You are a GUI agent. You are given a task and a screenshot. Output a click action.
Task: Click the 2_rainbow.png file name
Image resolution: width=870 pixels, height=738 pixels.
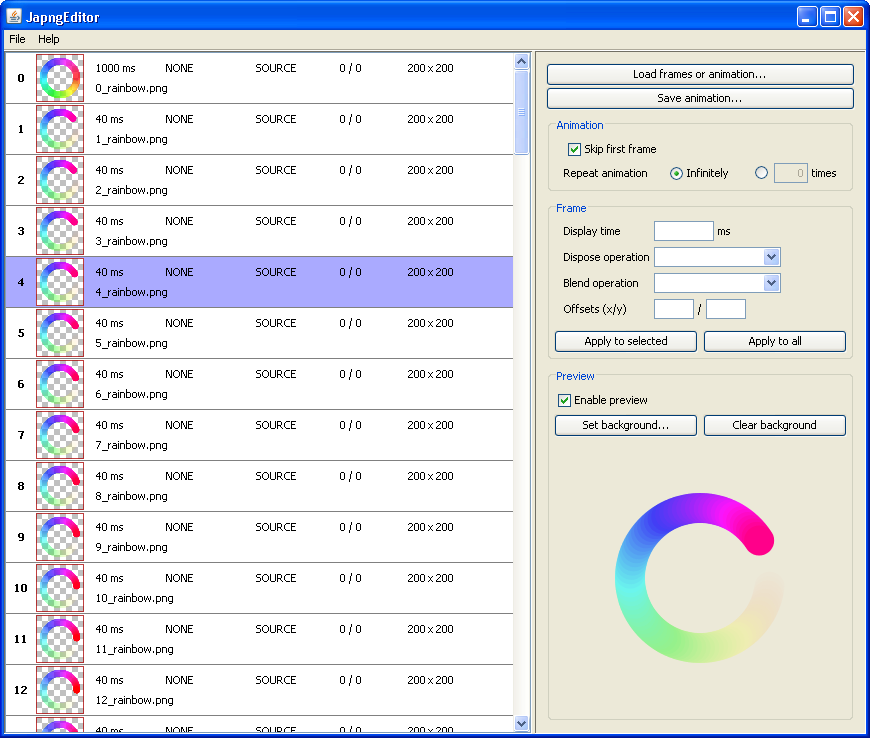(131, 190)
